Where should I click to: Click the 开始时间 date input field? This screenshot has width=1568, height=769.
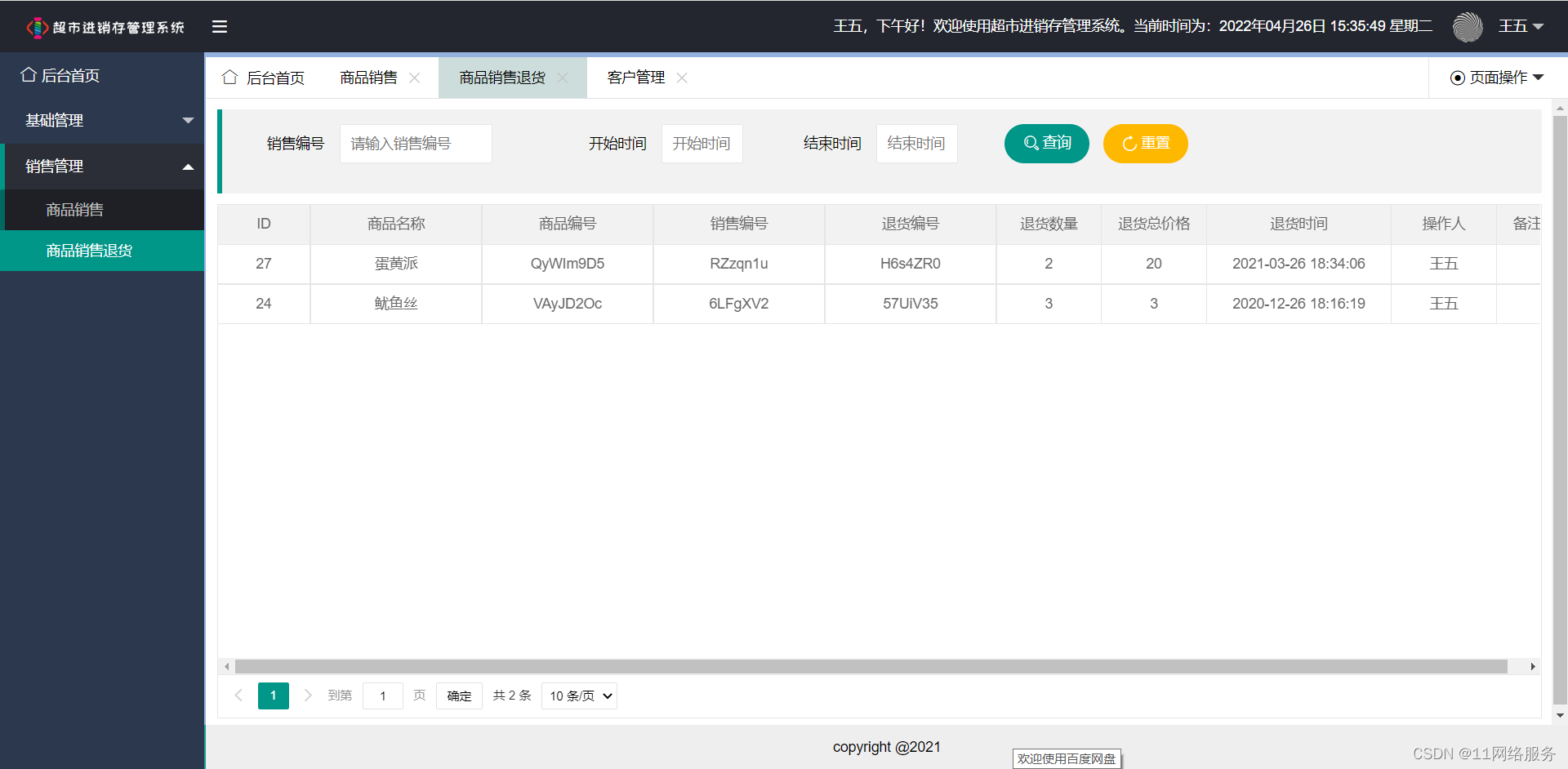[702, 144]
